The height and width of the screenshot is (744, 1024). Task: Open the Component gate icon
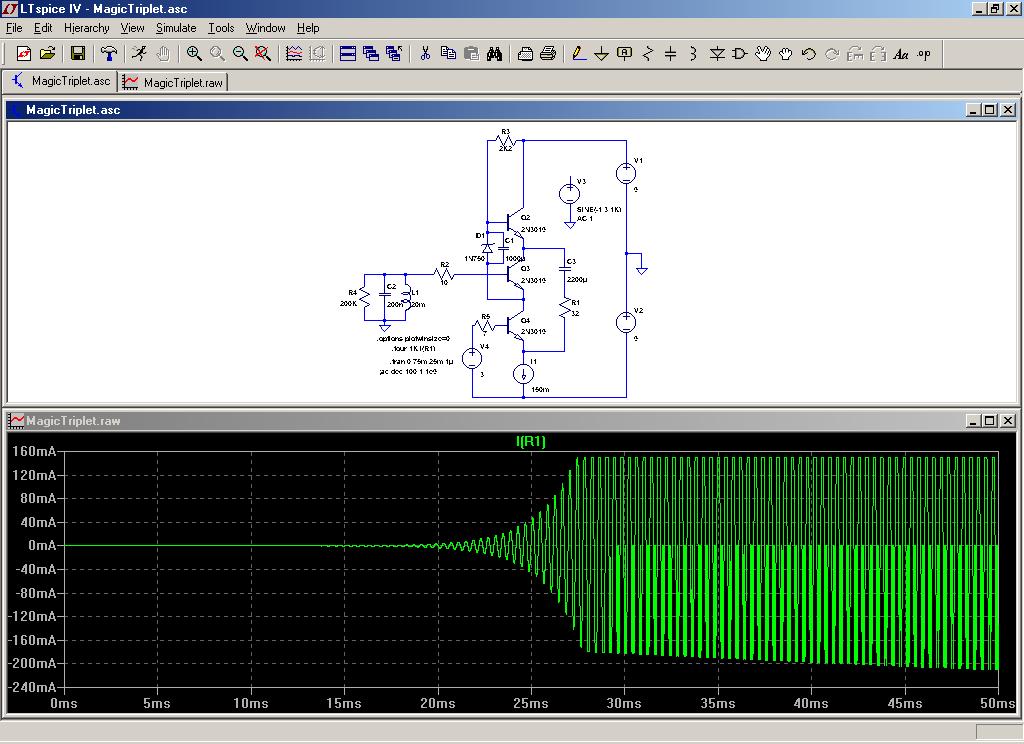[739, 54]
